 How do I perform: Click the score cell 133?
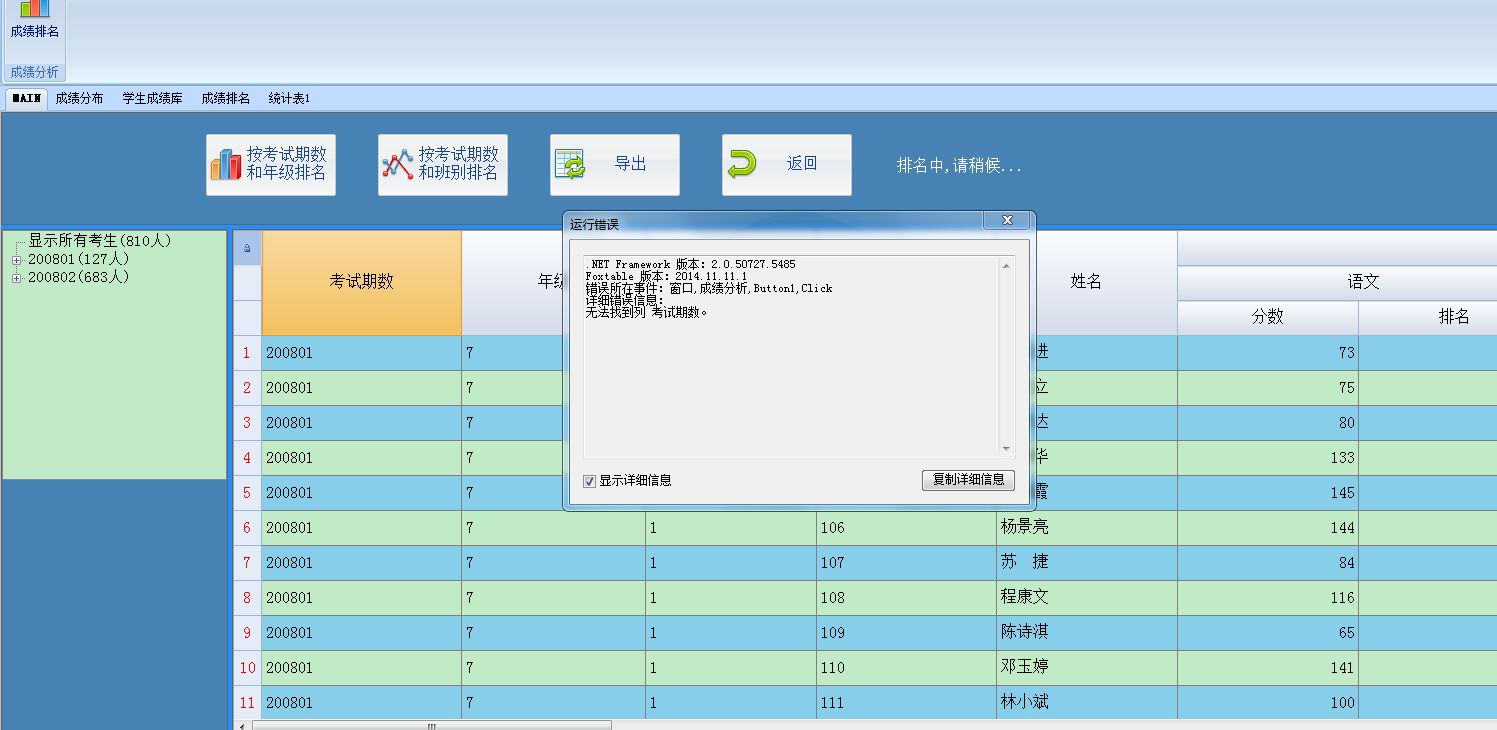(1267, 458)
